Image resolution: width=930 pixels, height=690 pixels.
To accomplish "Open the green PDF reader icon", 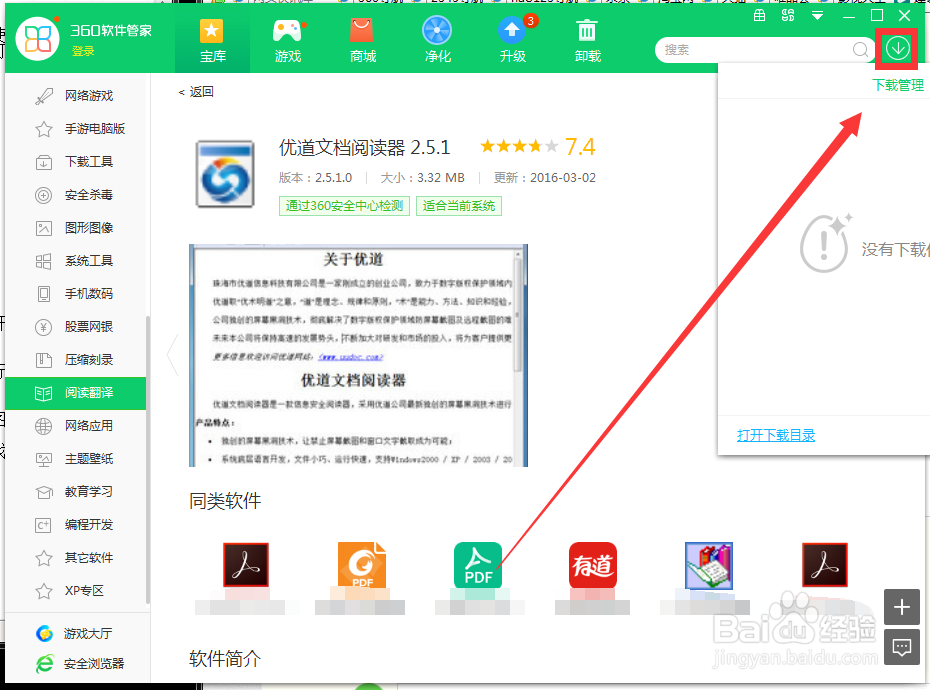I will [478, 565].
